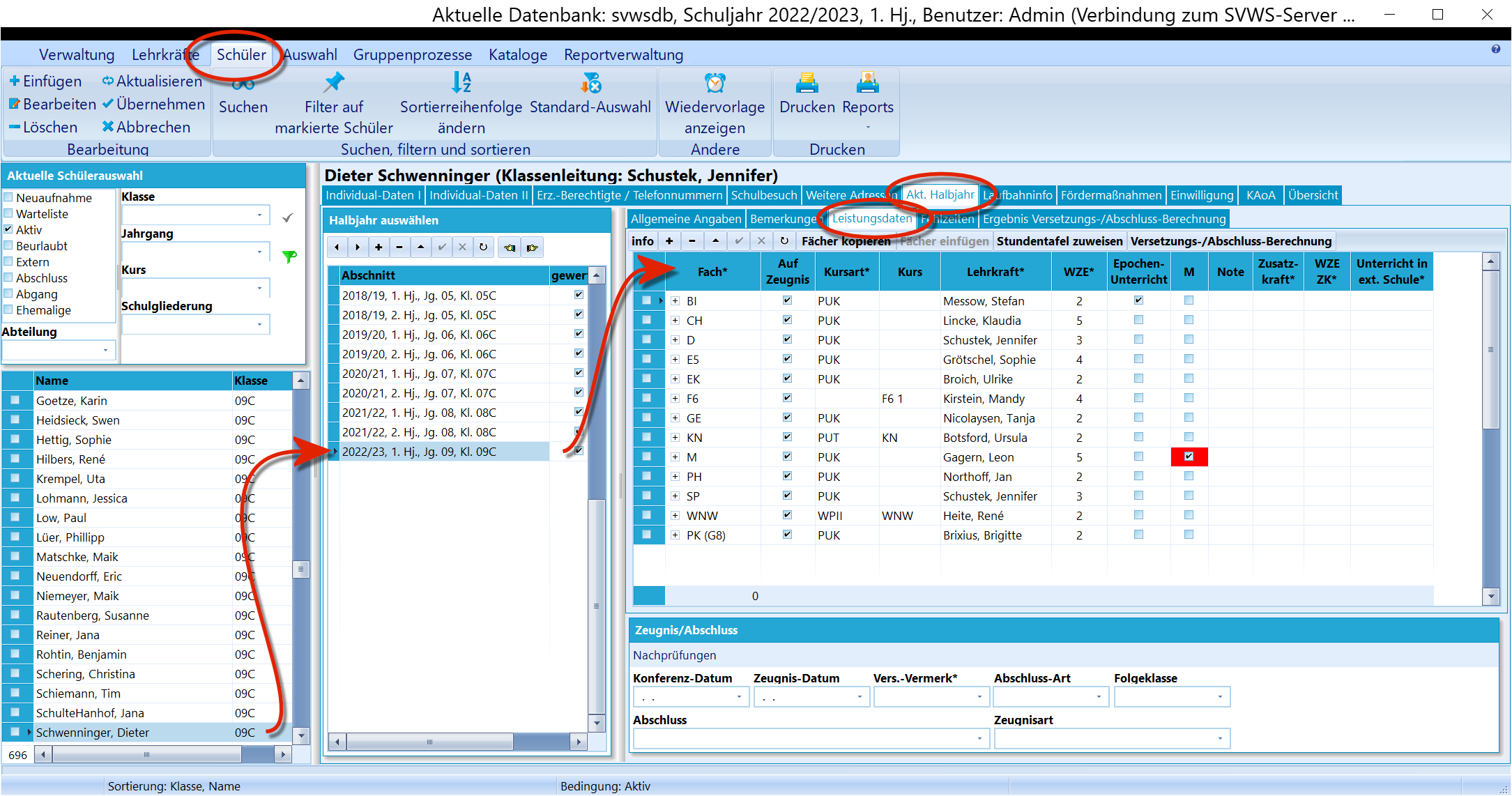
Task: Switch to the Schulbesuch tab
Action: point(764,195)
